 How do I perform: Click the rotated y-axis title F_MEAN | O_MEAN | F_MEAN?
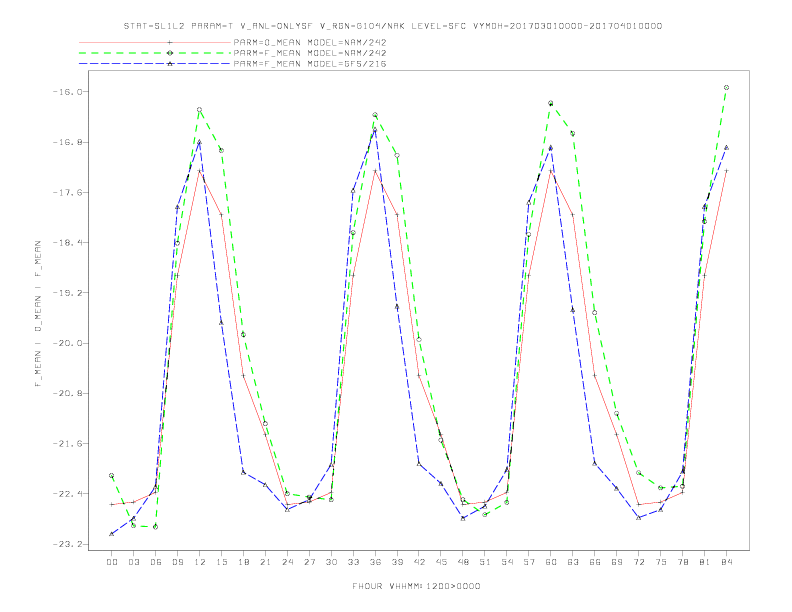point(37,314)
